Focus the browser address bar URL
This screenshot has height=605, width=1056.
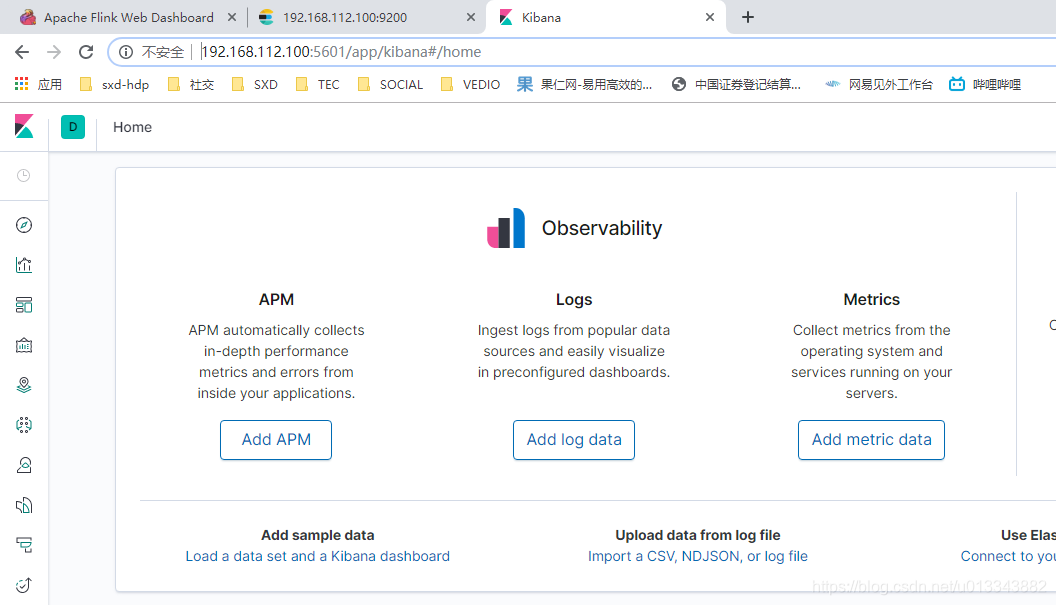(341, 52)
